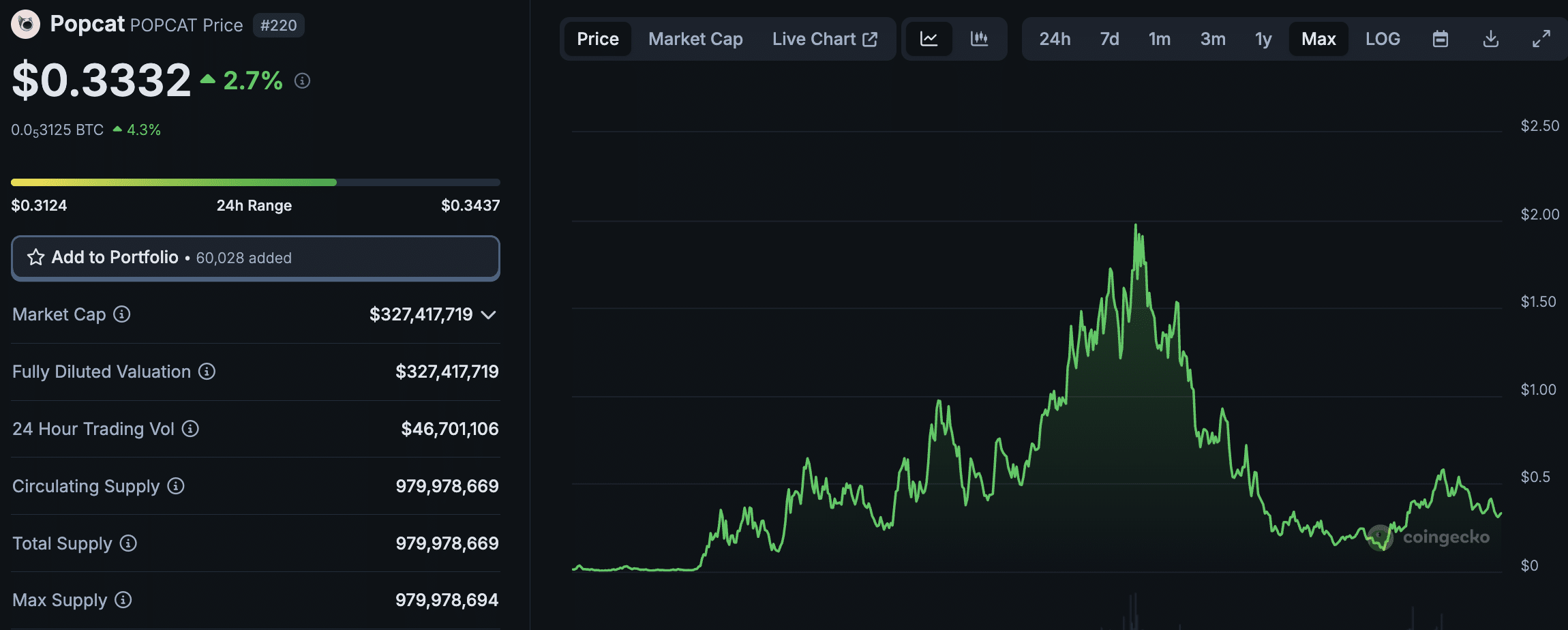Select the Max time range

tap(1318, 39)
